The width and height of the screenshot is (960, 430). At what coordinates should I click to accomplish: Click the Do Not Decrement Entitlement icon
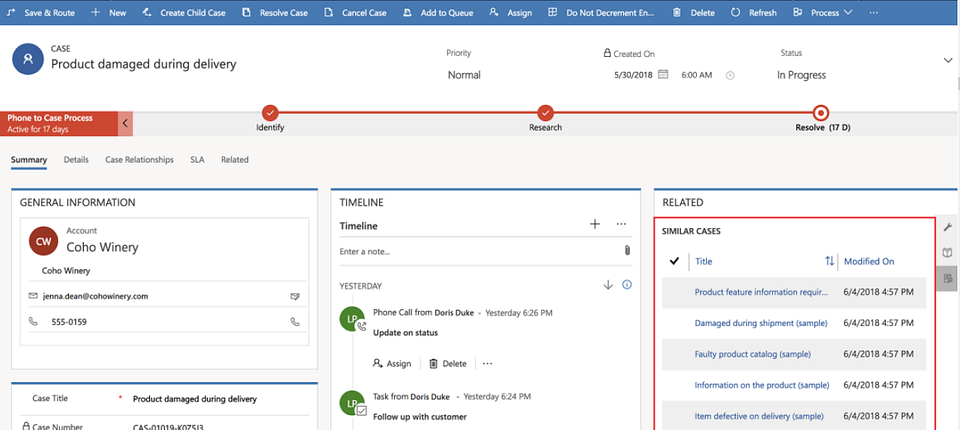[x=552, y=12]
